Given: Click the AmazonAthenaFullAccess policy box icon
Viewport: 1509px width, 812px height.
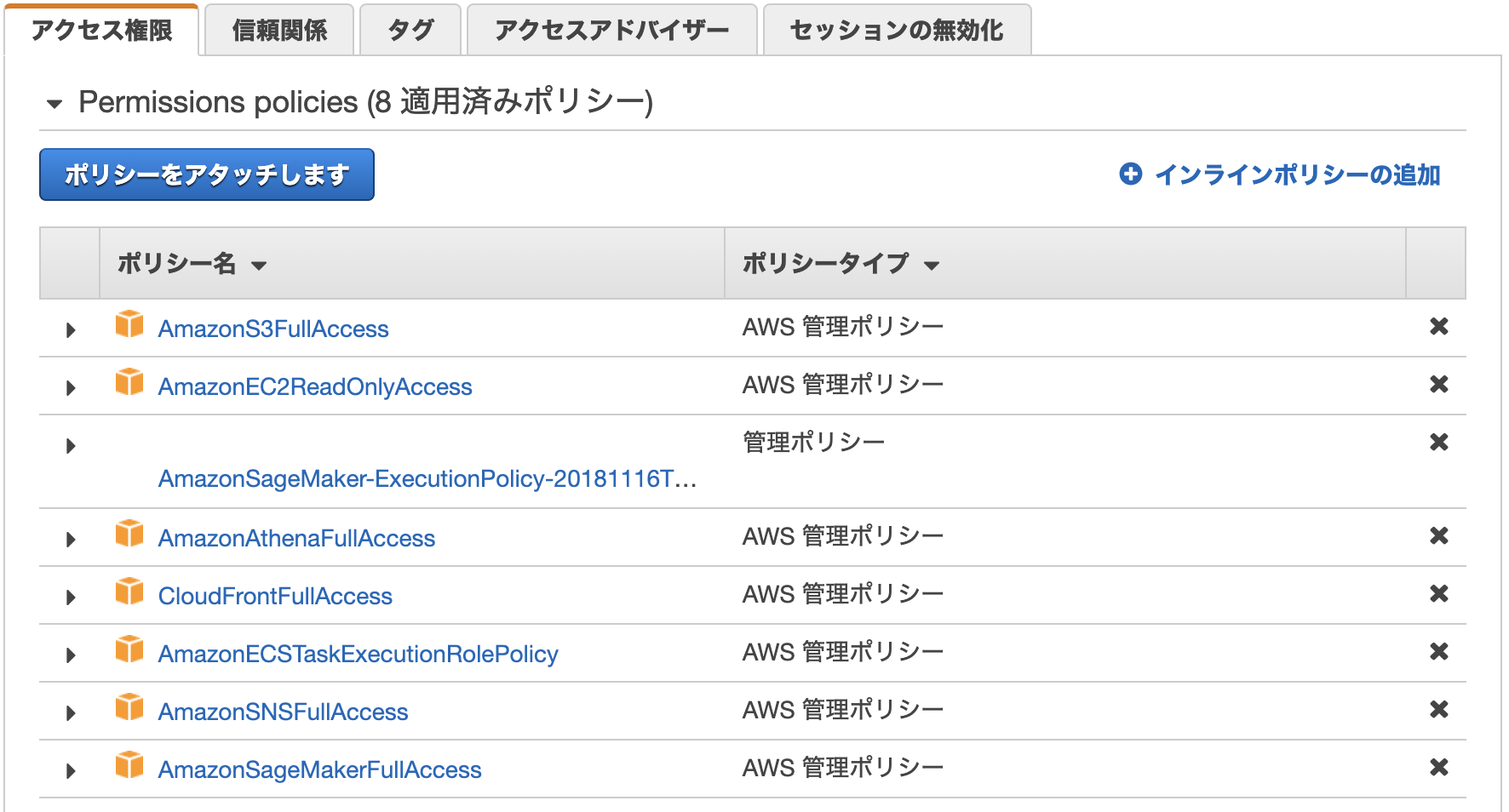Looking at the screenshot, I should tap(129, 534).
